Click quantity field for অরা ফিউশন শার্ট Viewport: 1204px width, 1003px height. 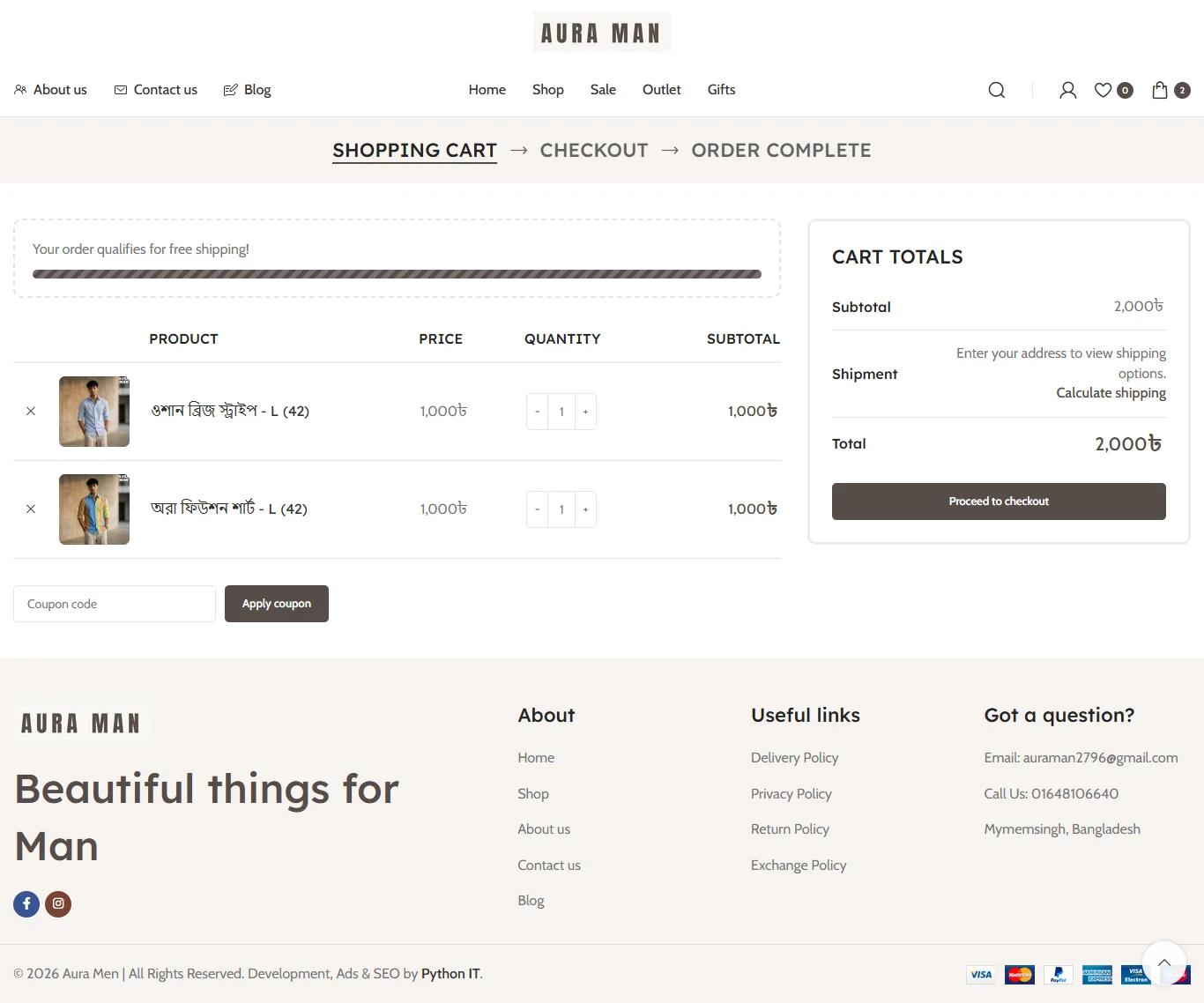pyautogui.click(x=561, y=509)
